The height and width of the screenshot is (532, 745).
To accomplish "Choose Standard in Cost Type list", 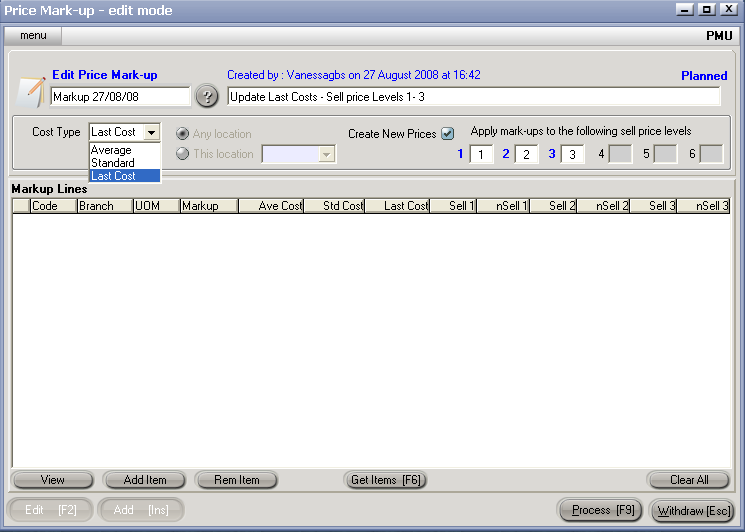I will tap(125, 163).
